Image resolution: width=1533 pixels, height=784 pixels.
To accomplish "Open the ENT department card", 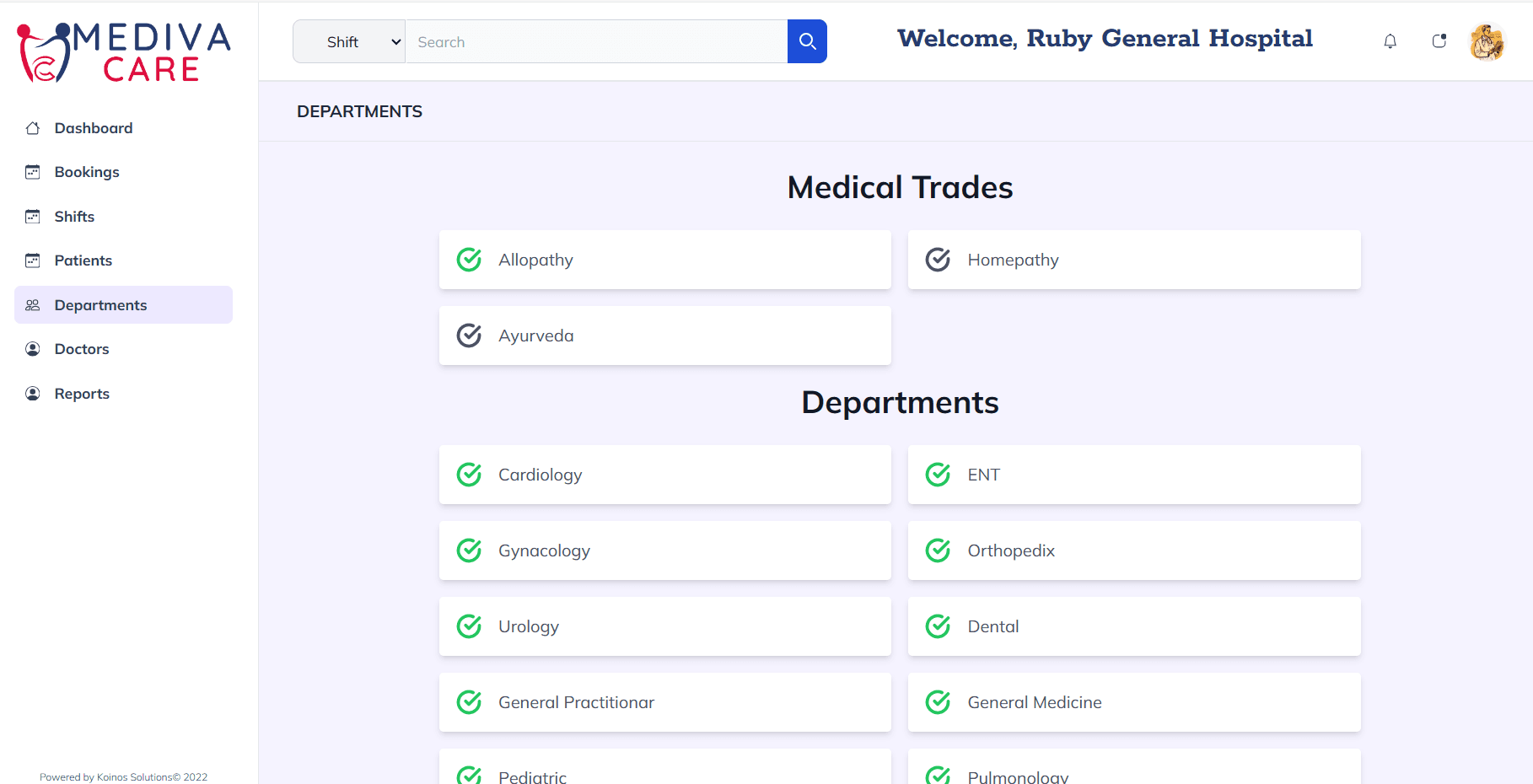I will [1133, 475].
